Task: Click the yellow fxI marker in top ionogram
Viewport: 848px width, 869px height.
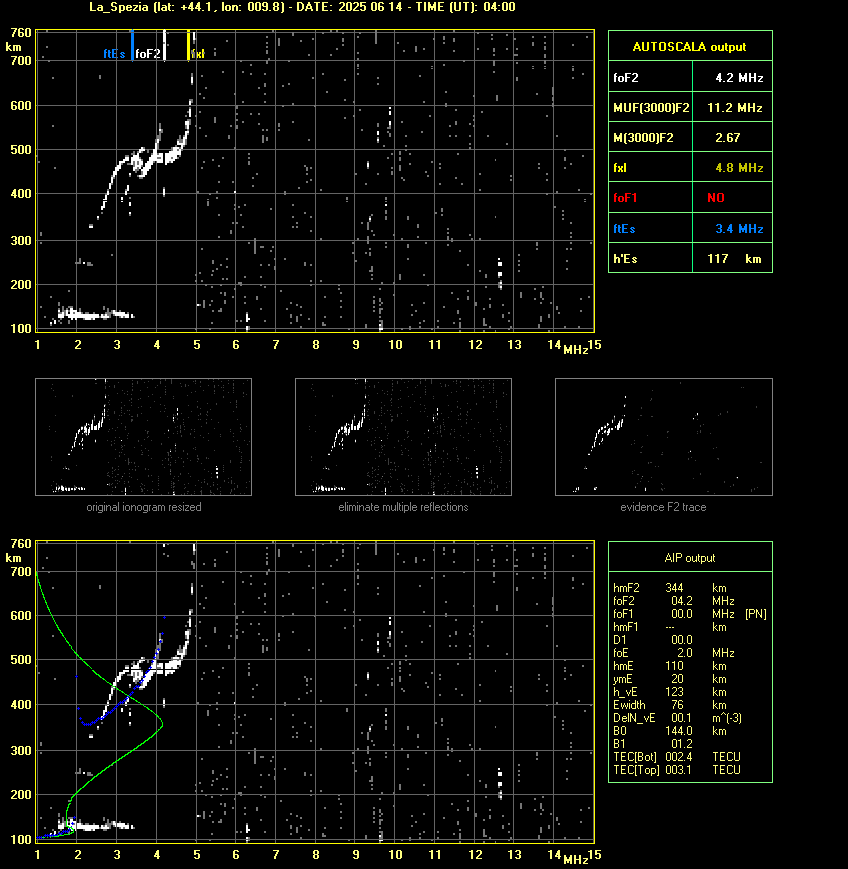Action: pyautogui.click(x=188, y=45)
